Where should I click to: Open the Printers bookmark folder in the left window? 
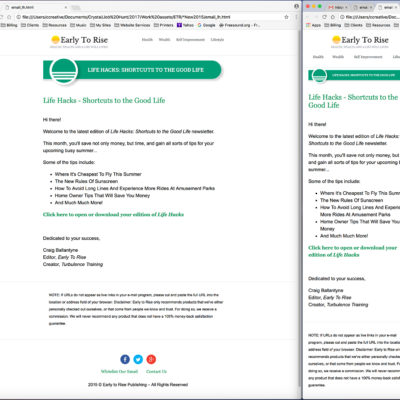pos(164,25)
